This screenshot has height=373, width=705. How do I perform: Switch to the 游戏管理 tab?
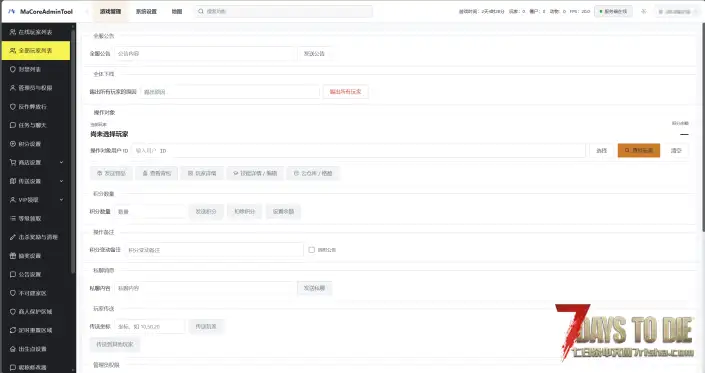click(x=111, y=11)
